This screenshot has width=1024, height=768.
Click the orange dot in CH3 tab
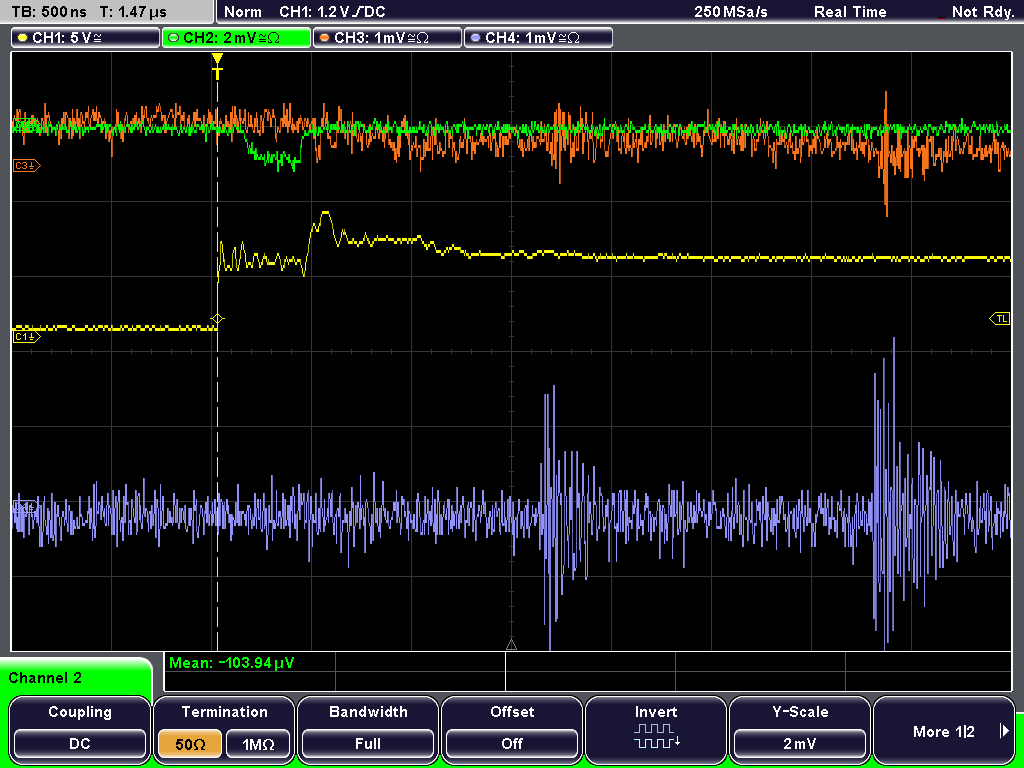click(x=324, y=38)
